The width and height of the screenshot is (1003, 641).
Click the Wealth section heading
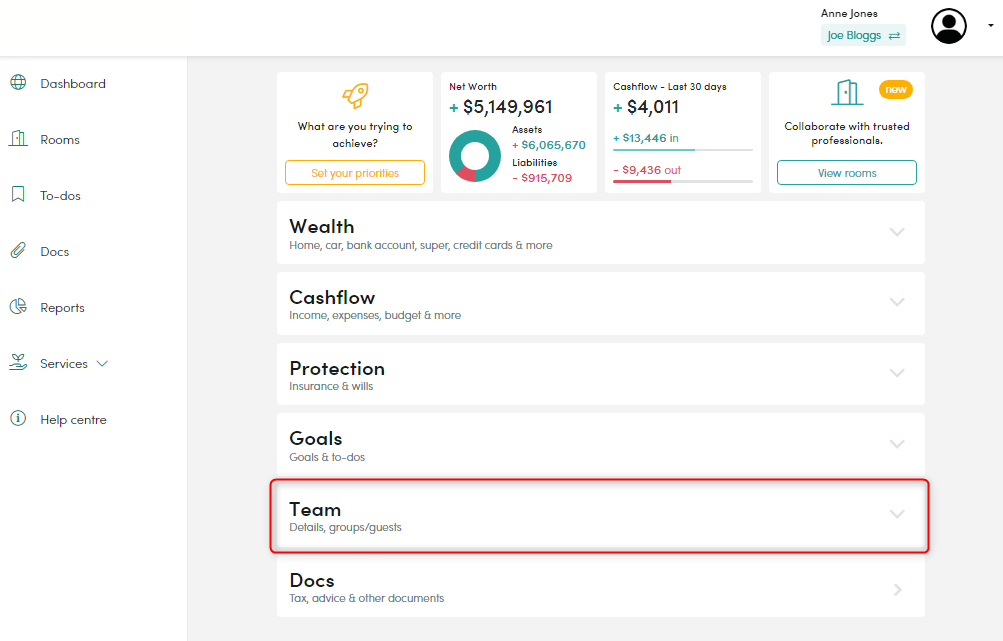point(322,226)
